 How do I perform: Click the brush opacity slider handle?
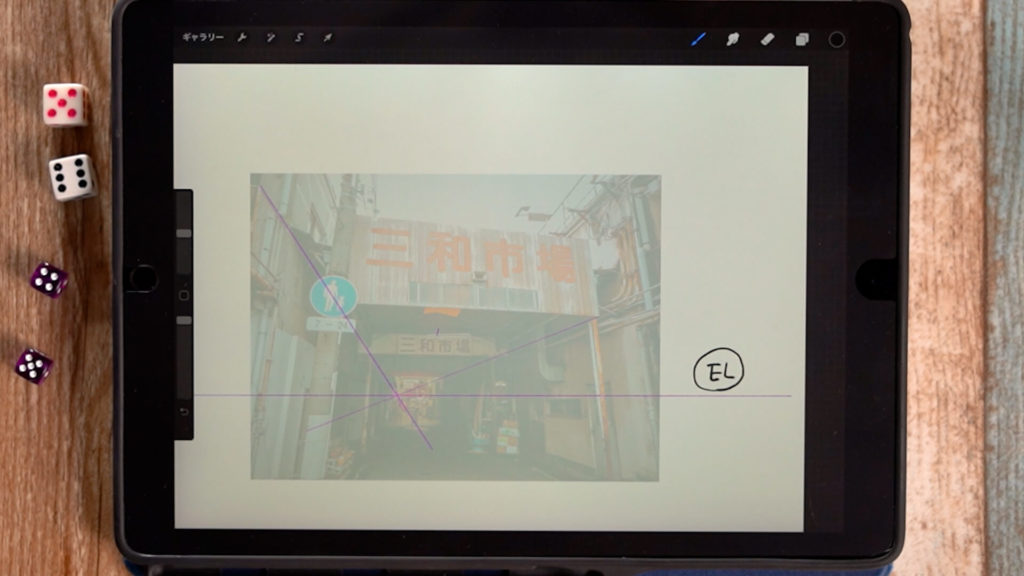coord(184,320)
